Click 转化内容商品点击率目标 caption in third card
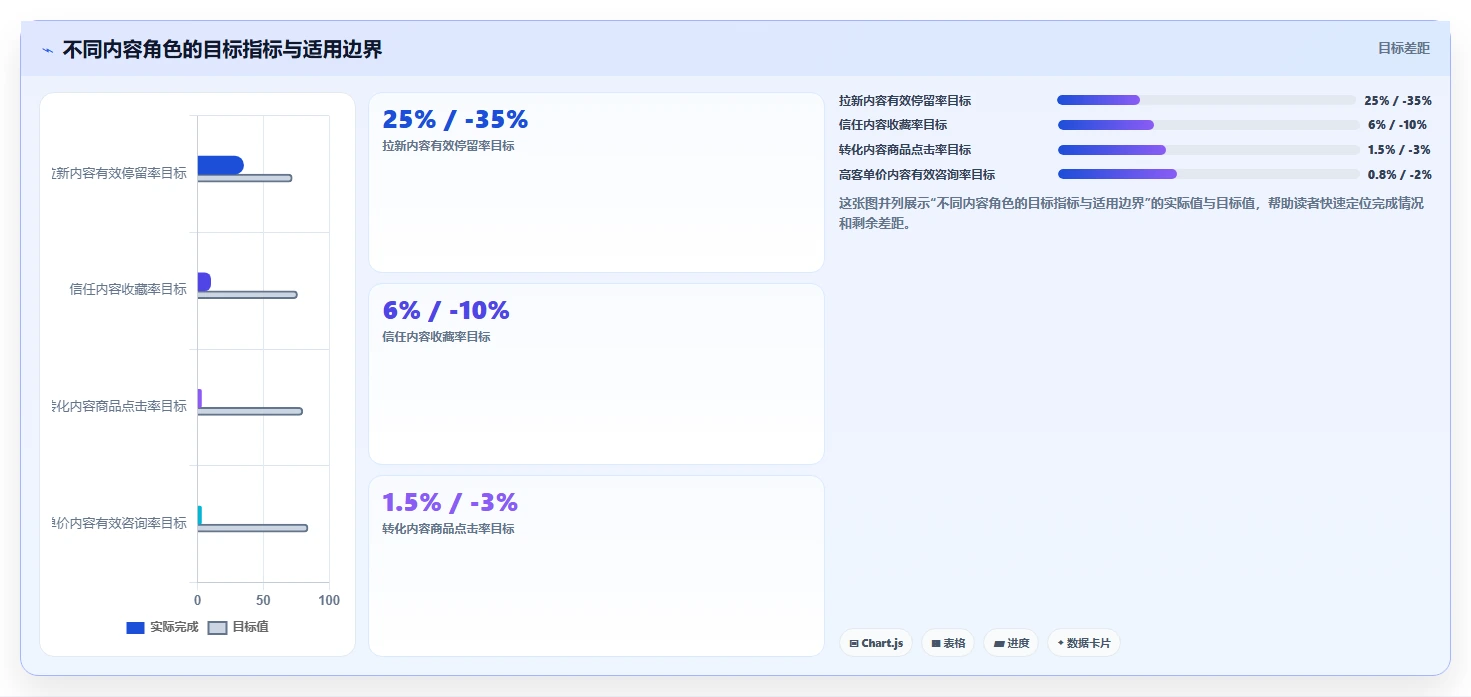Viewport: 1471px width, 697px height. tap(448, 529)
